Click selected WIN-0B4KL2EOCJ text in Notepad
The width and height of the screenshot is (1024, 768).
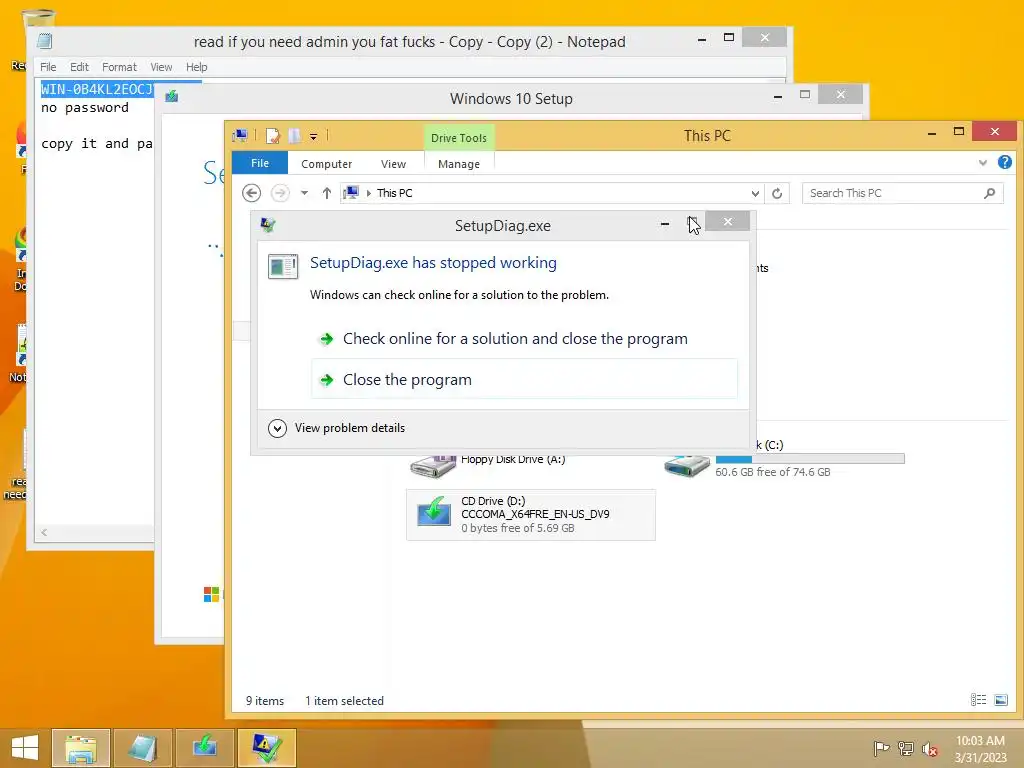97,89
